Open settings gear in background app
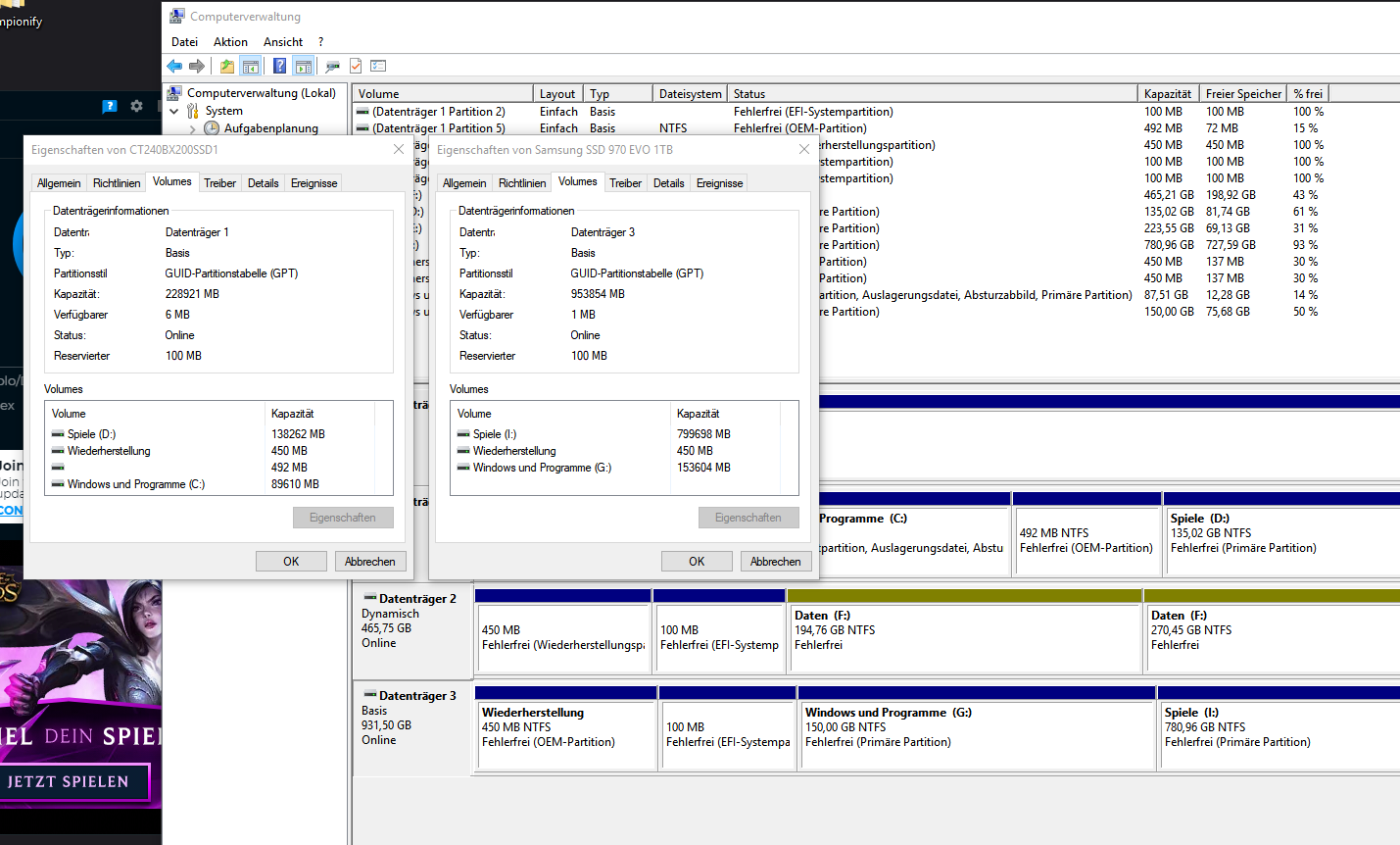The width and height of the screenshot is (1400, 845). 136,106
